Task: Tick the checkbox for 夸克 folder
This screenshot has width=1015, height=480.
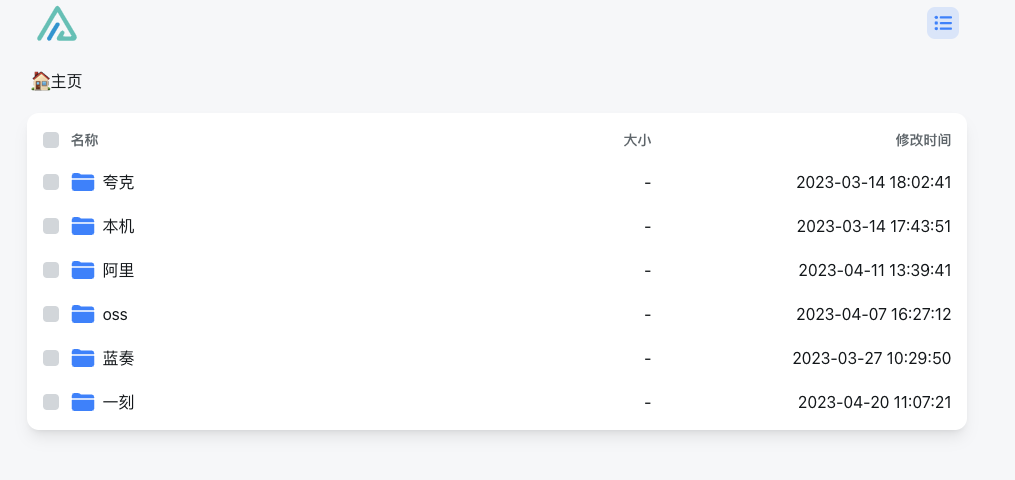Action: pyautogui.click(x=51, y=182)
